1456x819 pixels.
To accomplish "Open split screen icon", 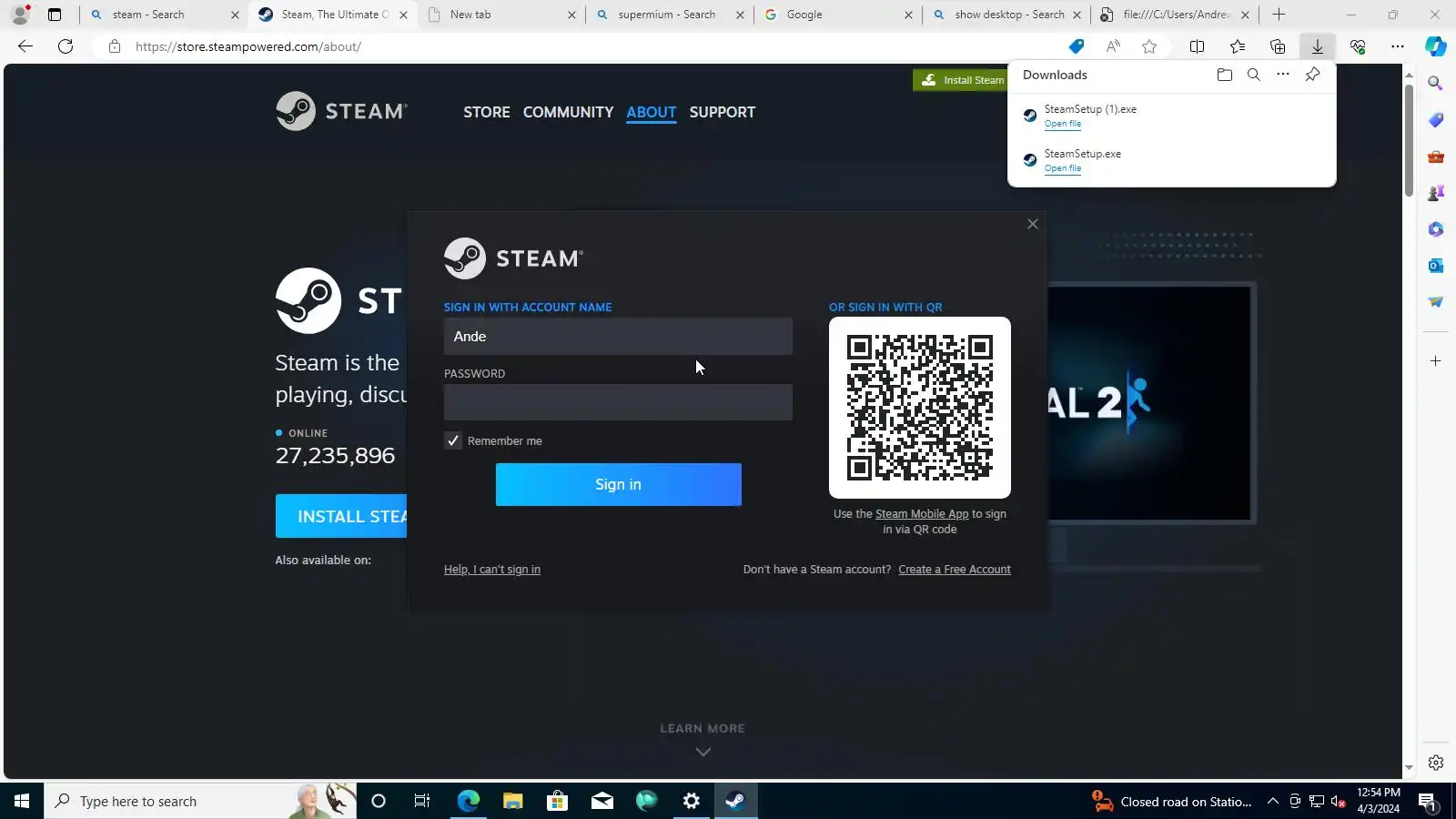I will [1198, 46].
